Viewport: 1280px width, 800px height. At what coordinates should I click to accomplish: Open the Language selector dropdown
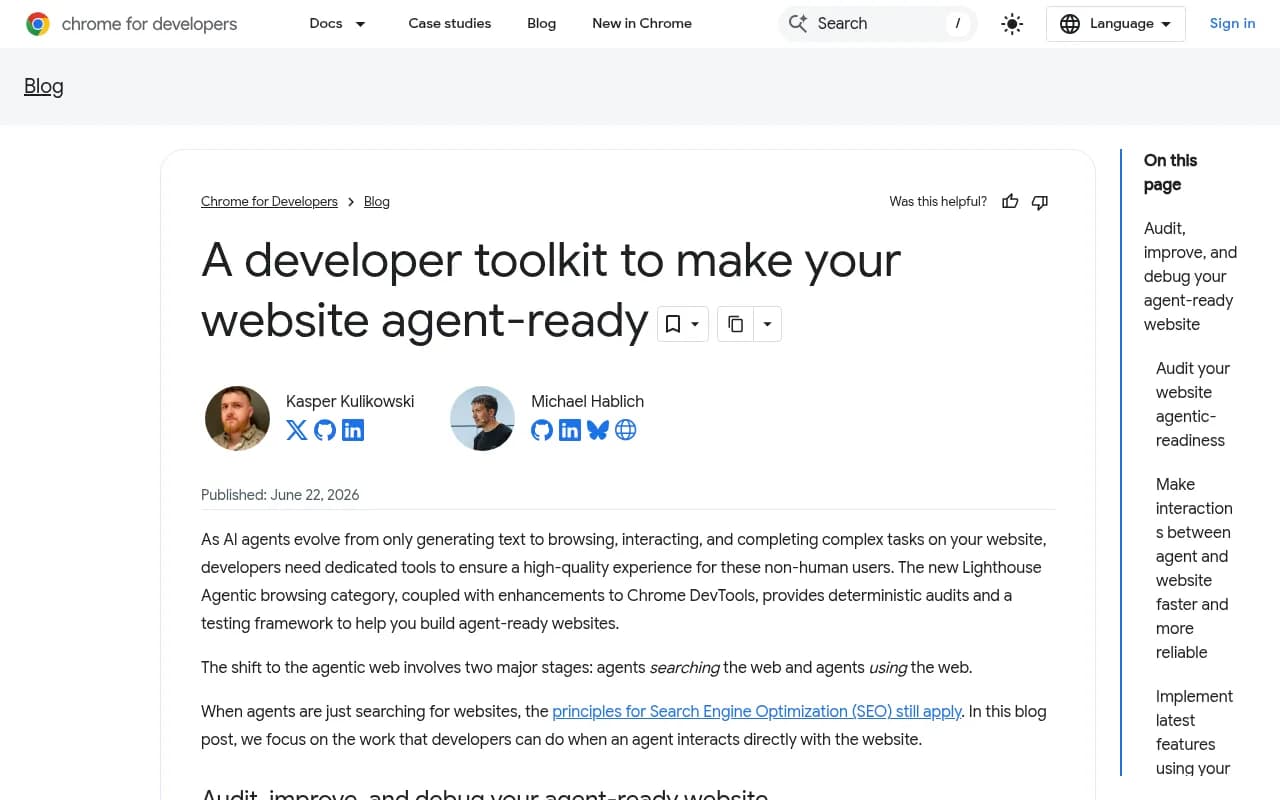click(x=1116, y=24)
